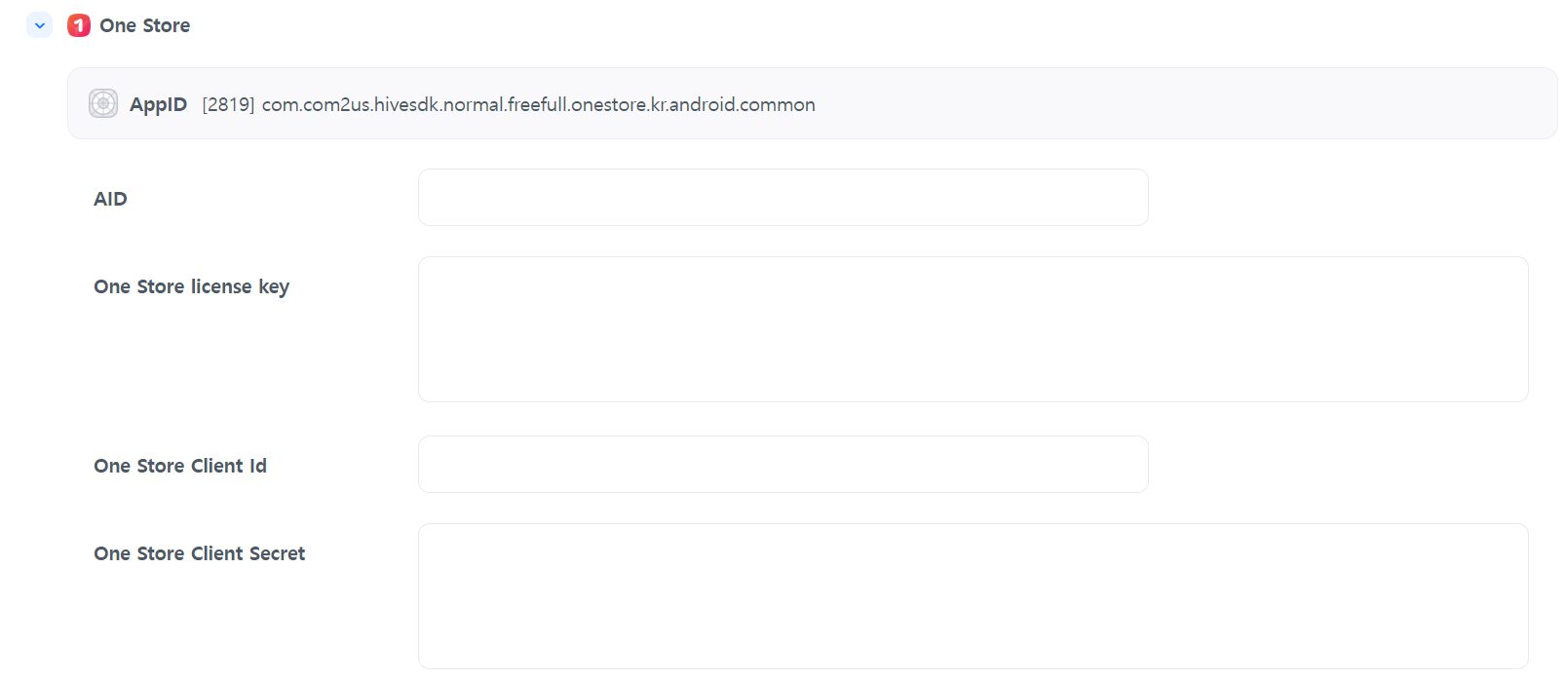The height and width of the screenshot is (682, 1568).
Task: Click empty space in the gray AppID banner
Action: click(x=1169, y=104)
